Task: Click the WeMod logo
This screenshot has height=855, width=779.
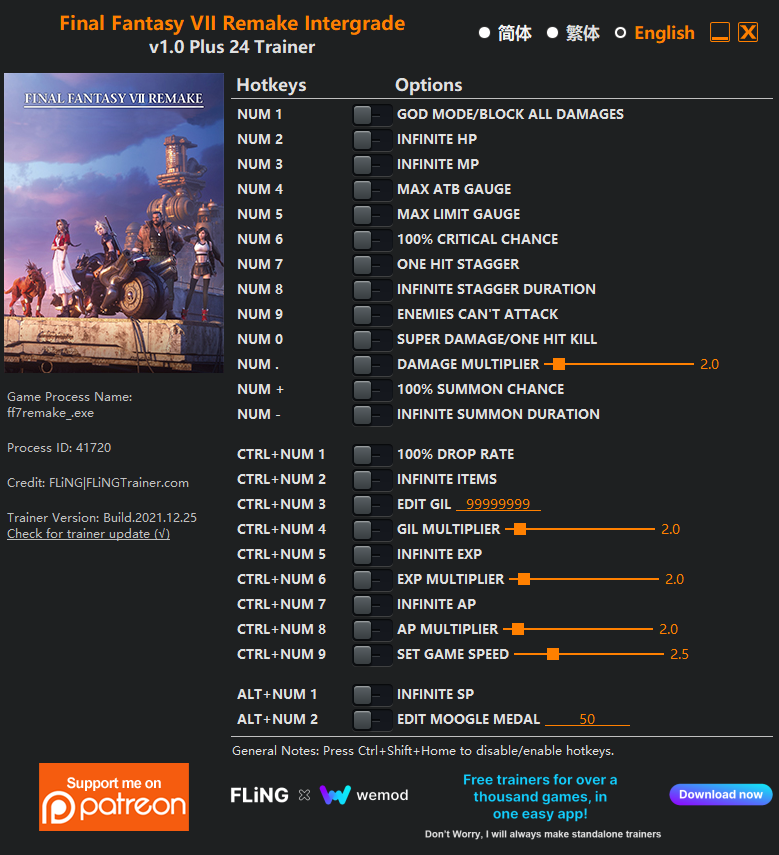Action: pos(364,795)
